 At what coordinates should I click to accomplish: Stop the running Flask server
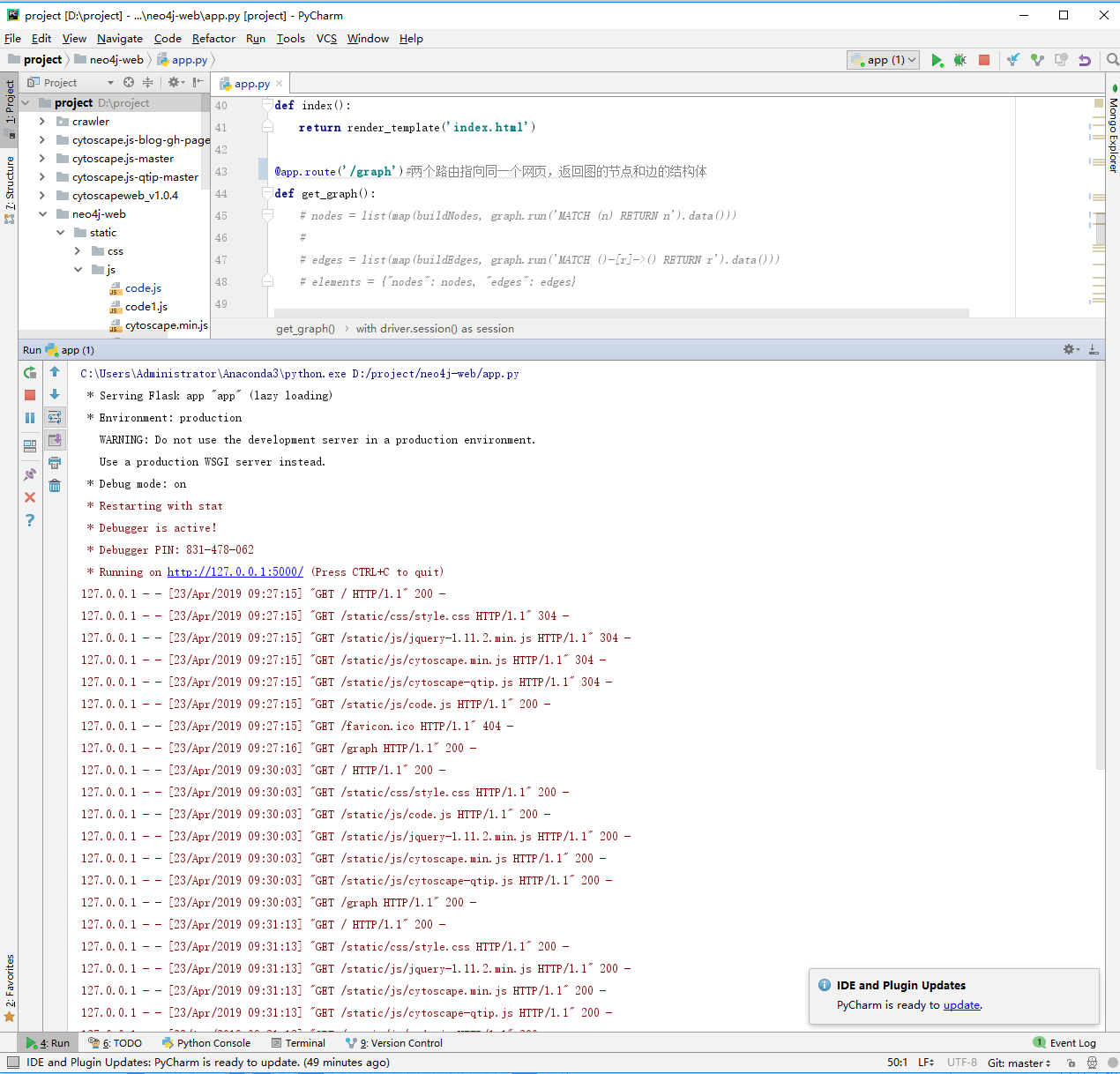[29, 394]
